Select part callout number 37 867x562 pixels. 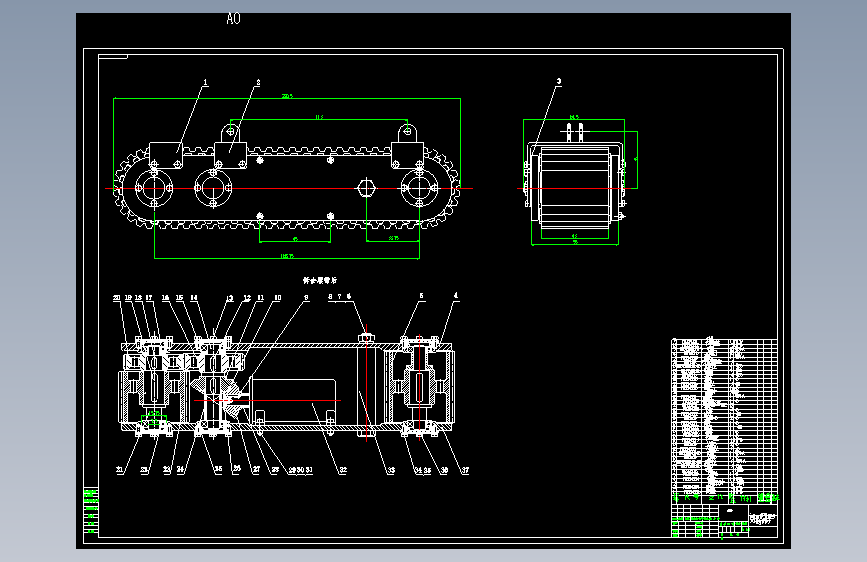465,471
